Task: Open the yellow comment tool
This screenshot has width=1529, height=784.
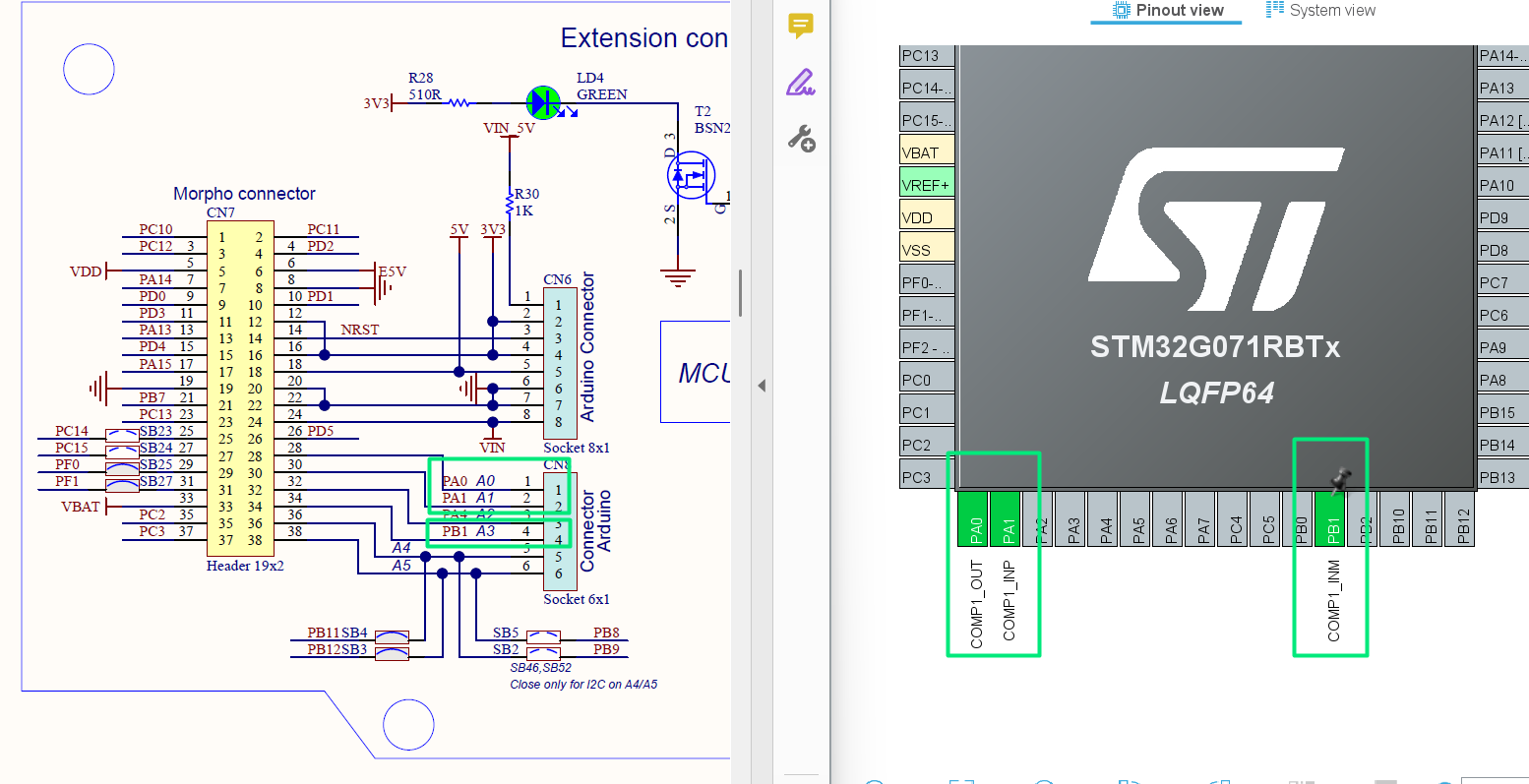Action: (x=801, y=26)
